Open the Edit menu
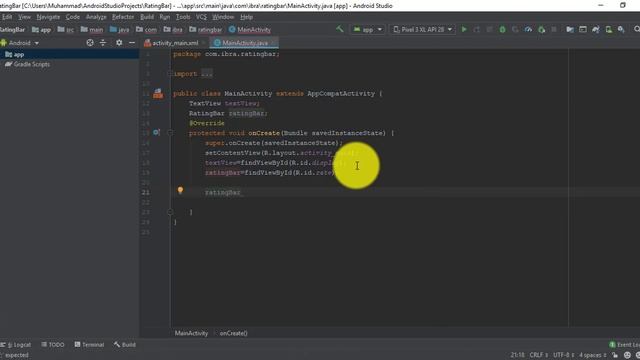Image resolution: width=640 pixels, height=360 pixels. coord(7,17)
